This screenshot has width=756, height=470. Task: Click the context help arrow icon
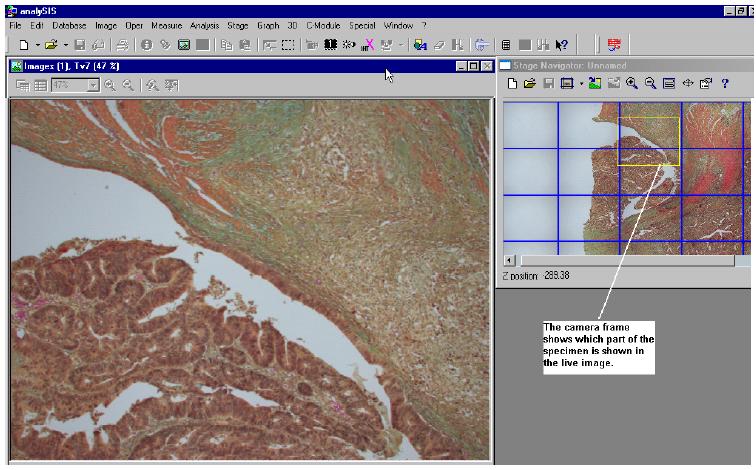point(562,45)
